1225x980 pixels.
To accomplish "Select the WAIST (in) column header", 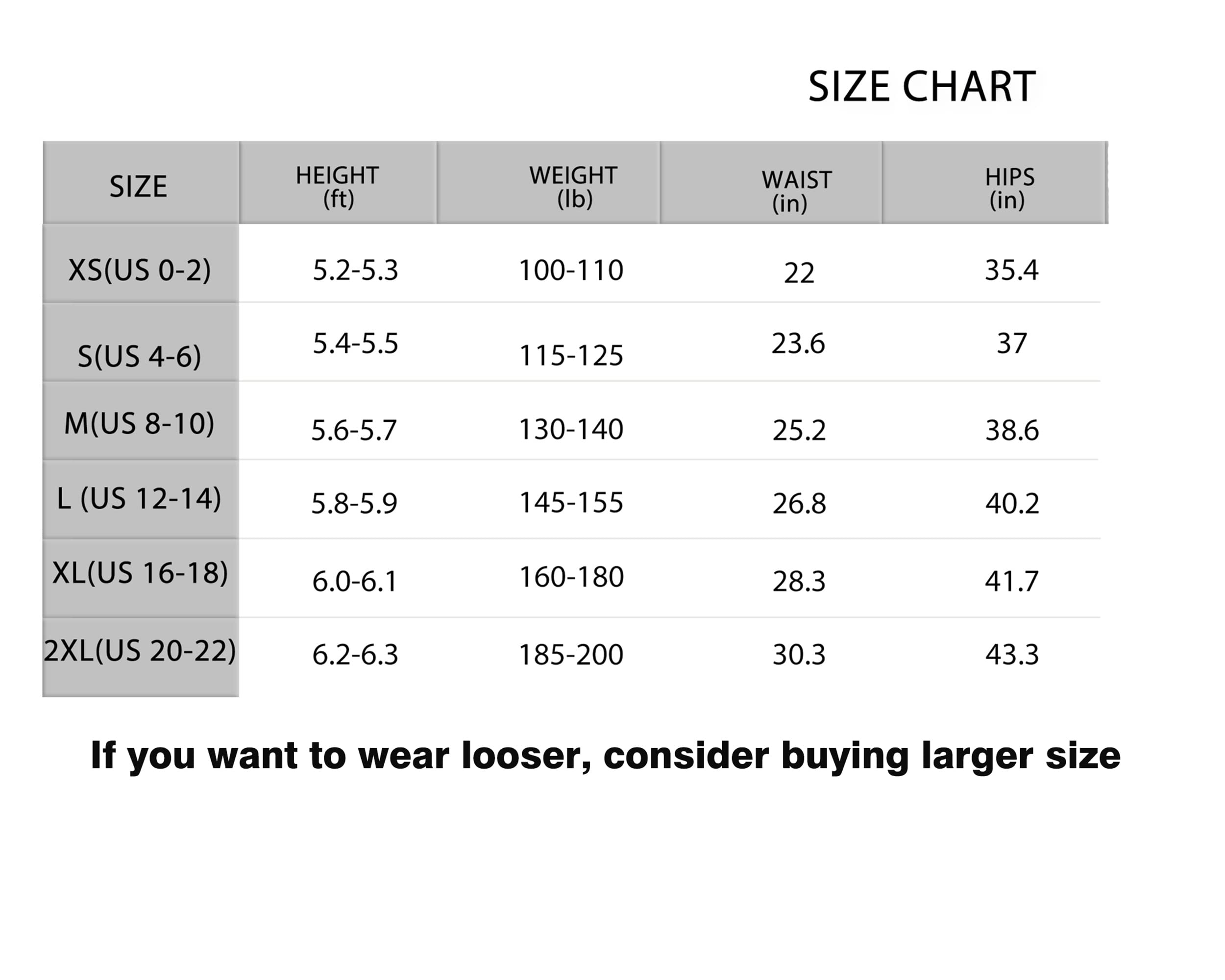I will pyautogui.click(x=795, y=191).
